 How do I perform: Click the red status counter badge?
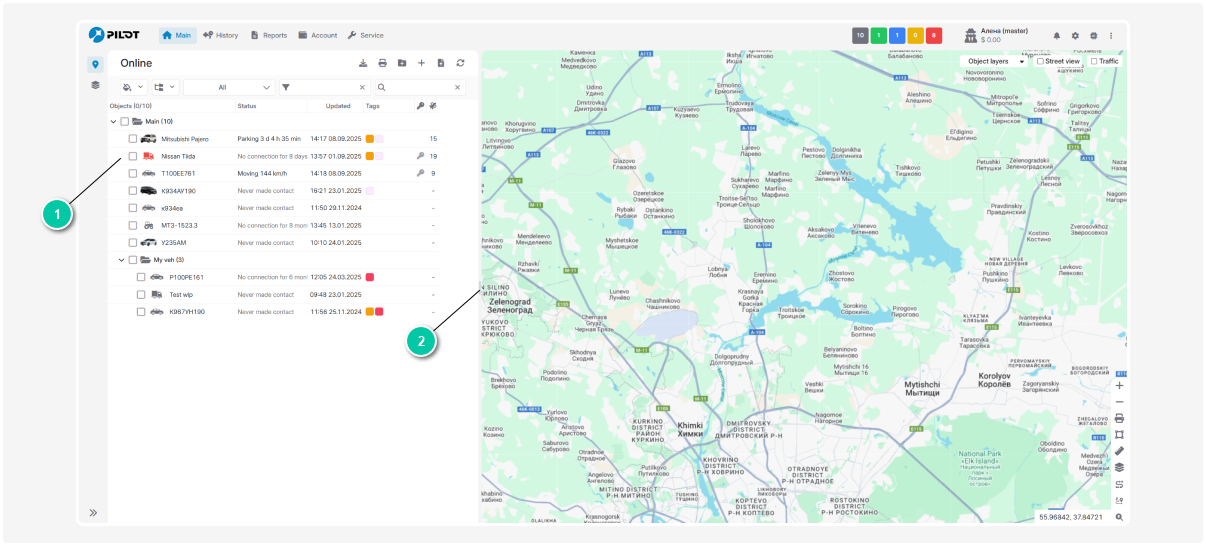[x=933, y=36]
